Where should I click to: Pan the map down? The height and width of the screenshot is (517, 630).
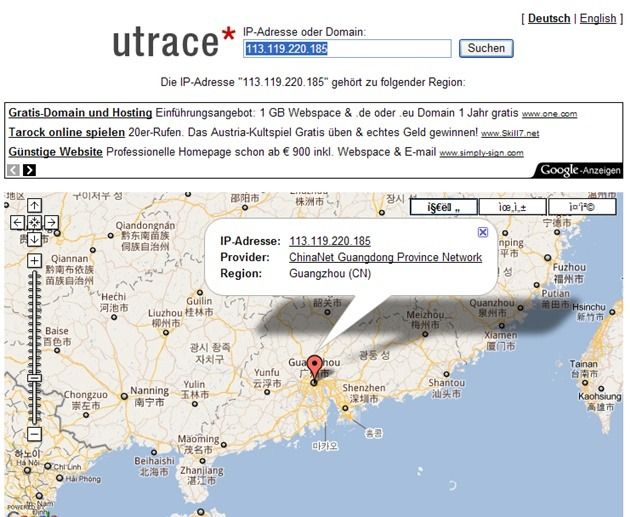click(35, 239)
